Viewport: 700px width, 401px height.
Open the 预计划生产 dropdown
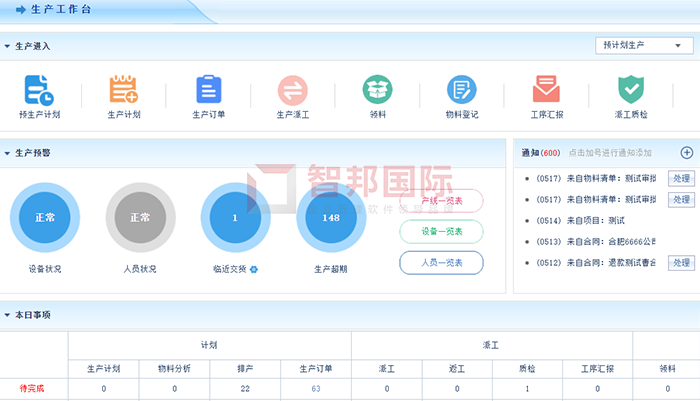pos(644,46)
